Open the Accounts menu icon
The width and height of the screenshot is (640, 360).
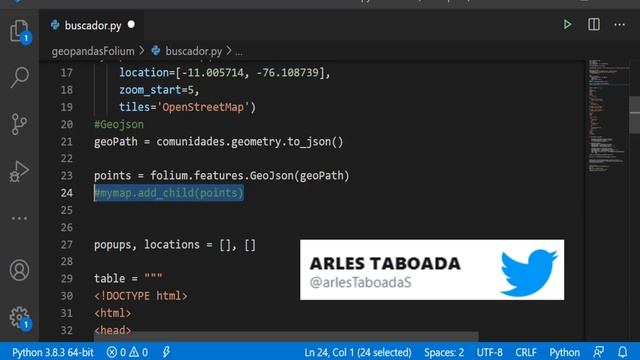(x=19, y=270)
